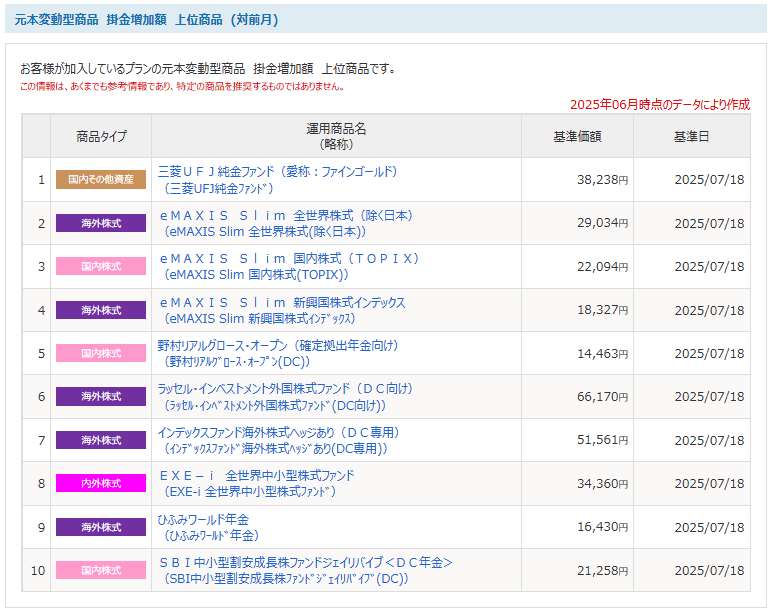The image size is (774, 609).
Task: Click 海外株式 badge in row 2
Action: pyautogui.click(x=101, y=223)
